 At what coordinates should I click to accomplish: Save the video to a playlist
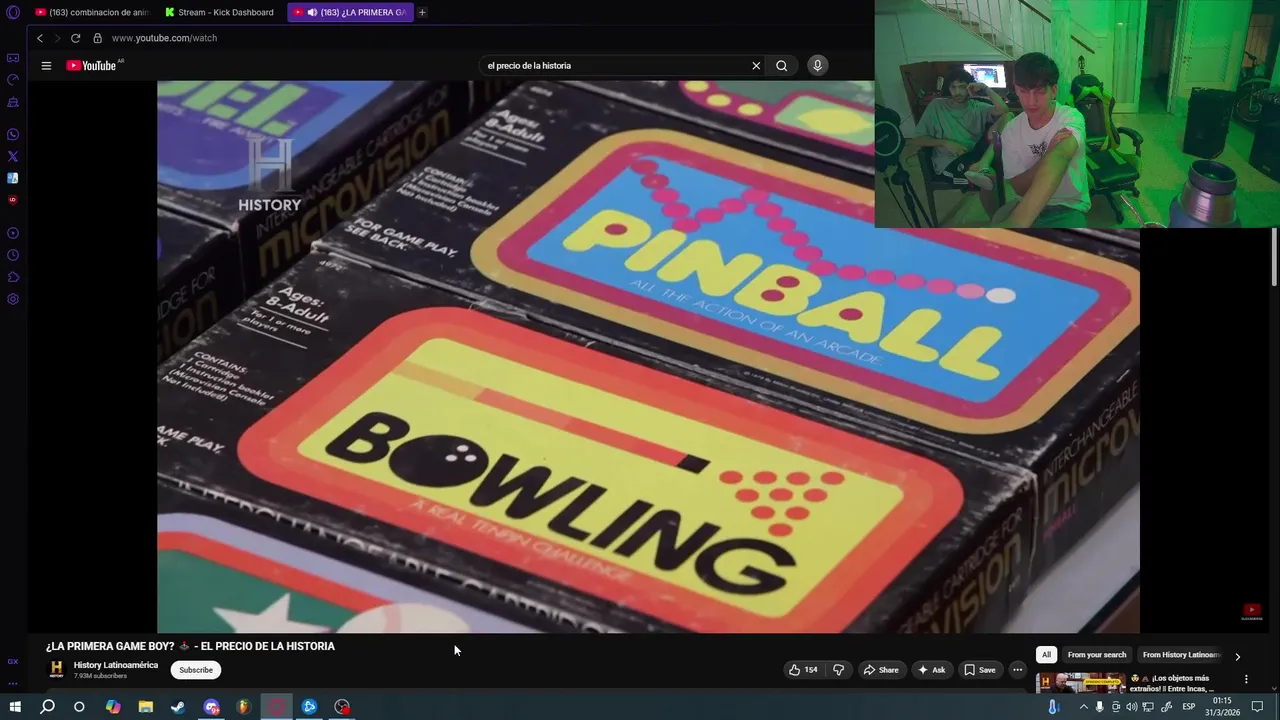979,670
